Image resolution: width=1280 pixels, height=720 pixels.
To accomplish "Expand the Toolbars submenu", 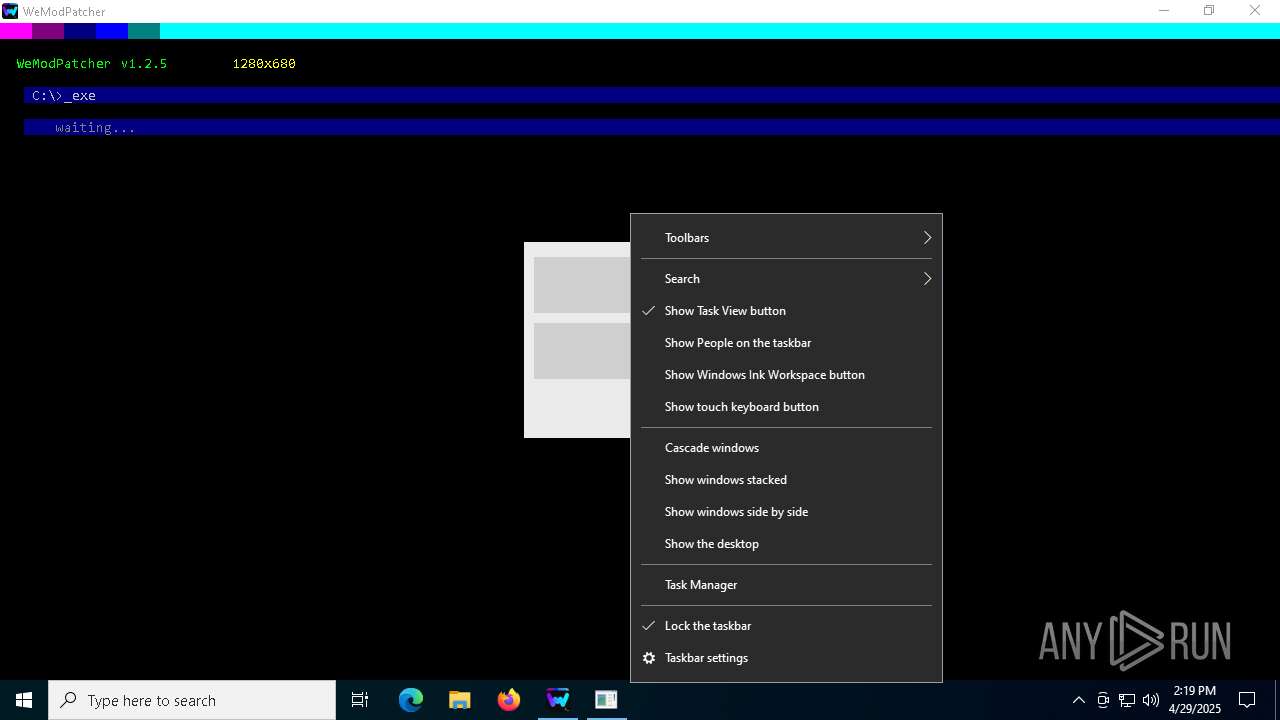I will tap(786, 238).
